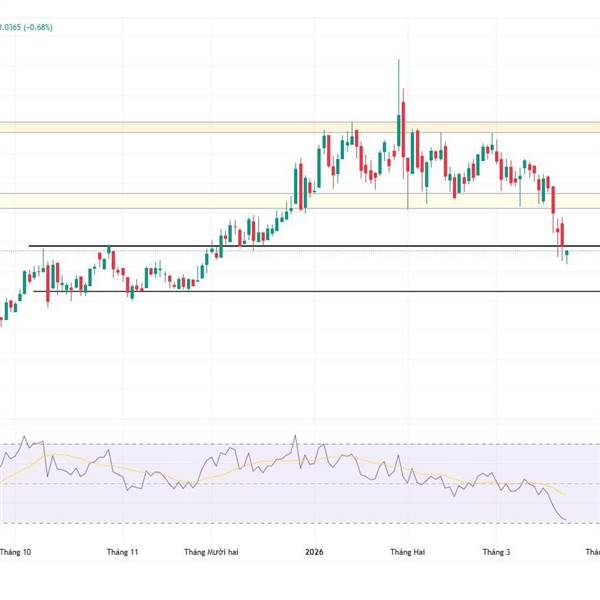Click the Tháng 11 time axis label
600x600 pixels.
click(x=122, y=551)
